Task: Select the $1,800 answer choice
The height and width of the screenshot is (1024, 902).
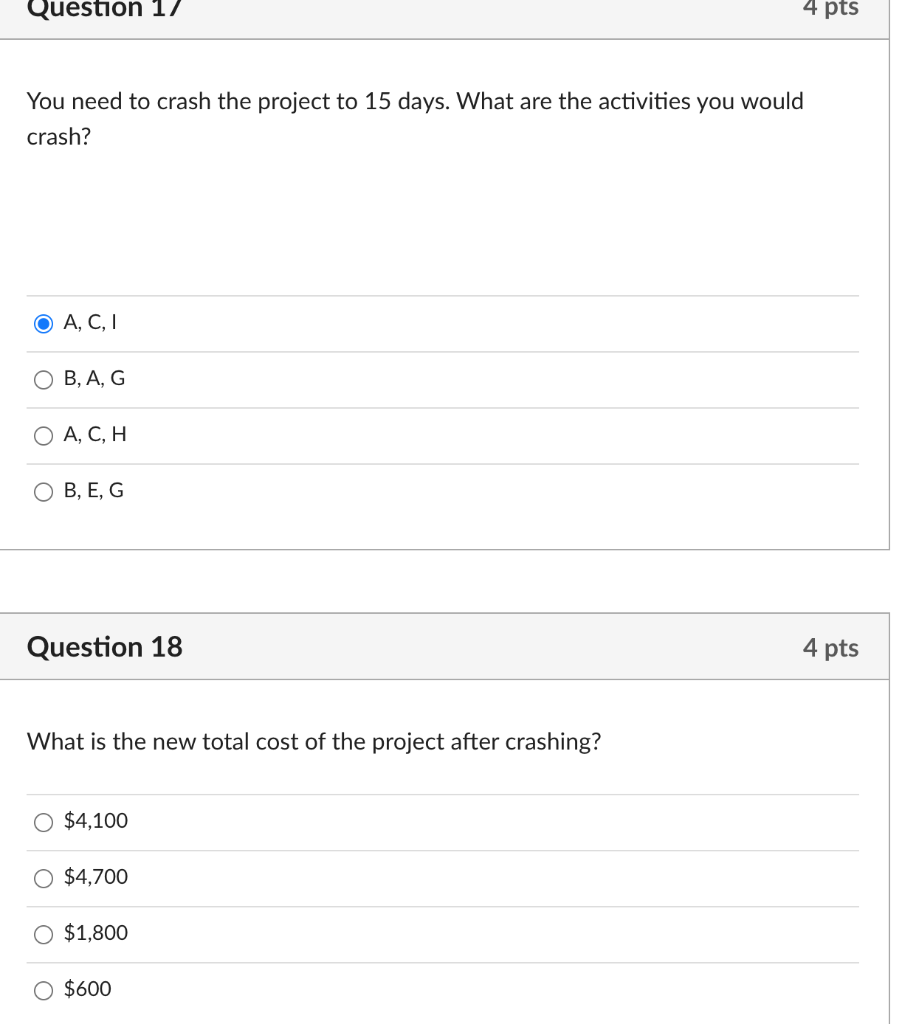Action: click(x=43, y=934)
